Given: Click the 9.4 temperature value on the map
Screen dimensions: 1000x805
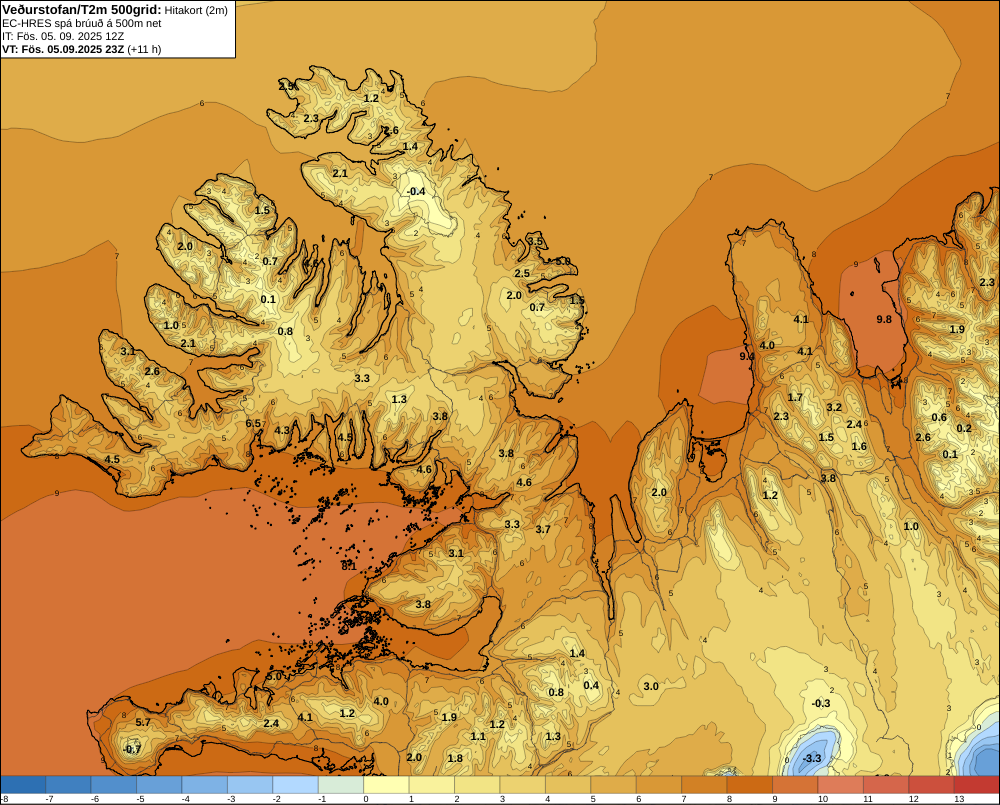Looking at the screenshot, I should (747, 356).
